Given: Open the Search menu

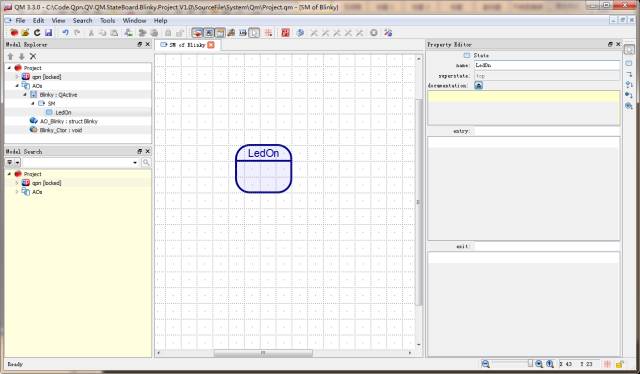Looking at the screenshot, I should coord(82,20).
